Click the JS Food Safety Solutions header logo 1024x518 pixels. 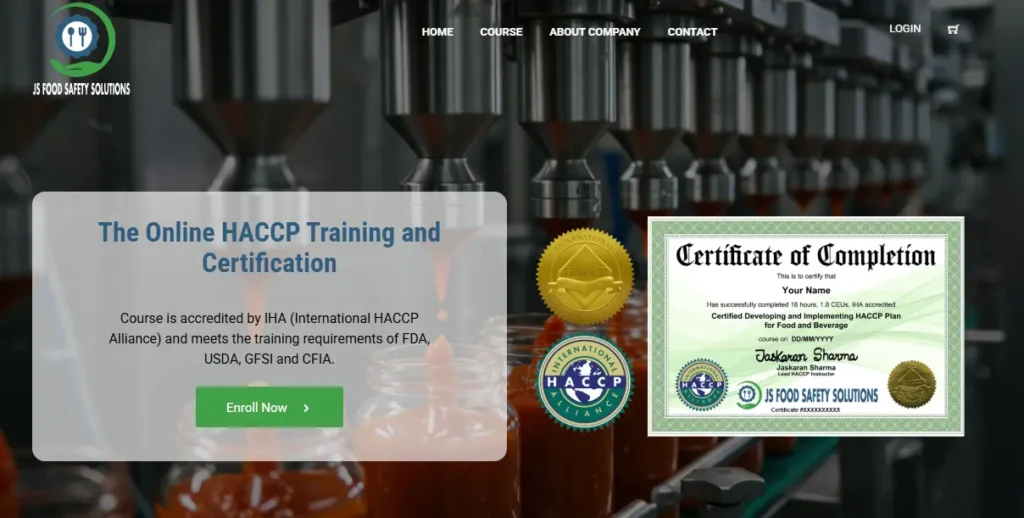tap(81, 40)
